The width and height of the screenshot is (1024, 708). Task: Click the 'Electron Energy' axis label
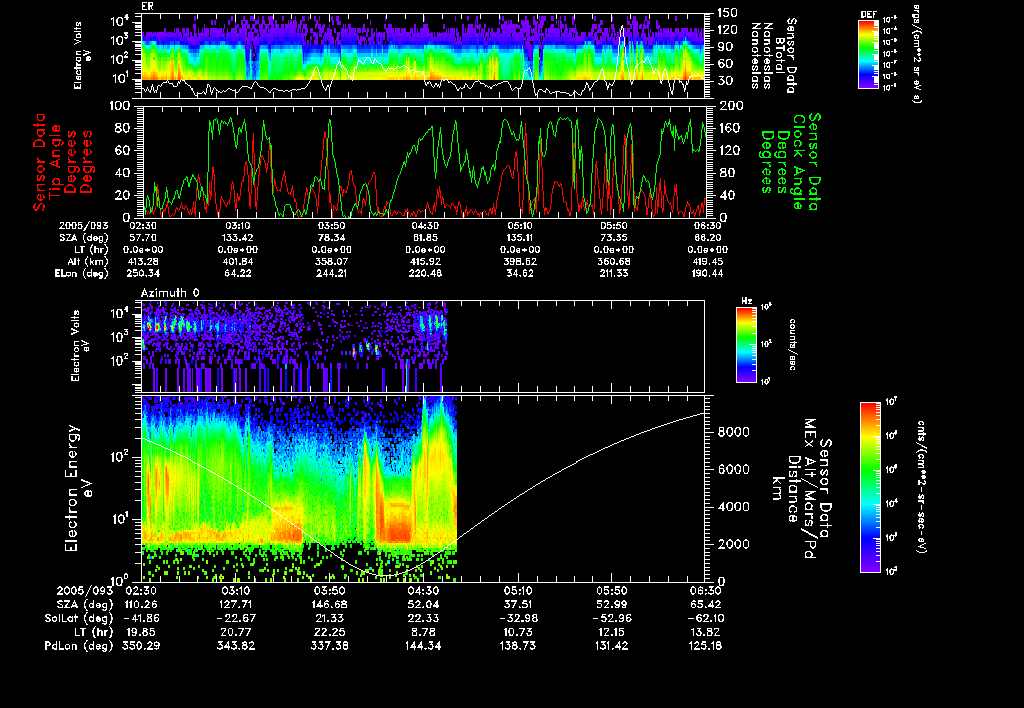click(x=72, y=489)
